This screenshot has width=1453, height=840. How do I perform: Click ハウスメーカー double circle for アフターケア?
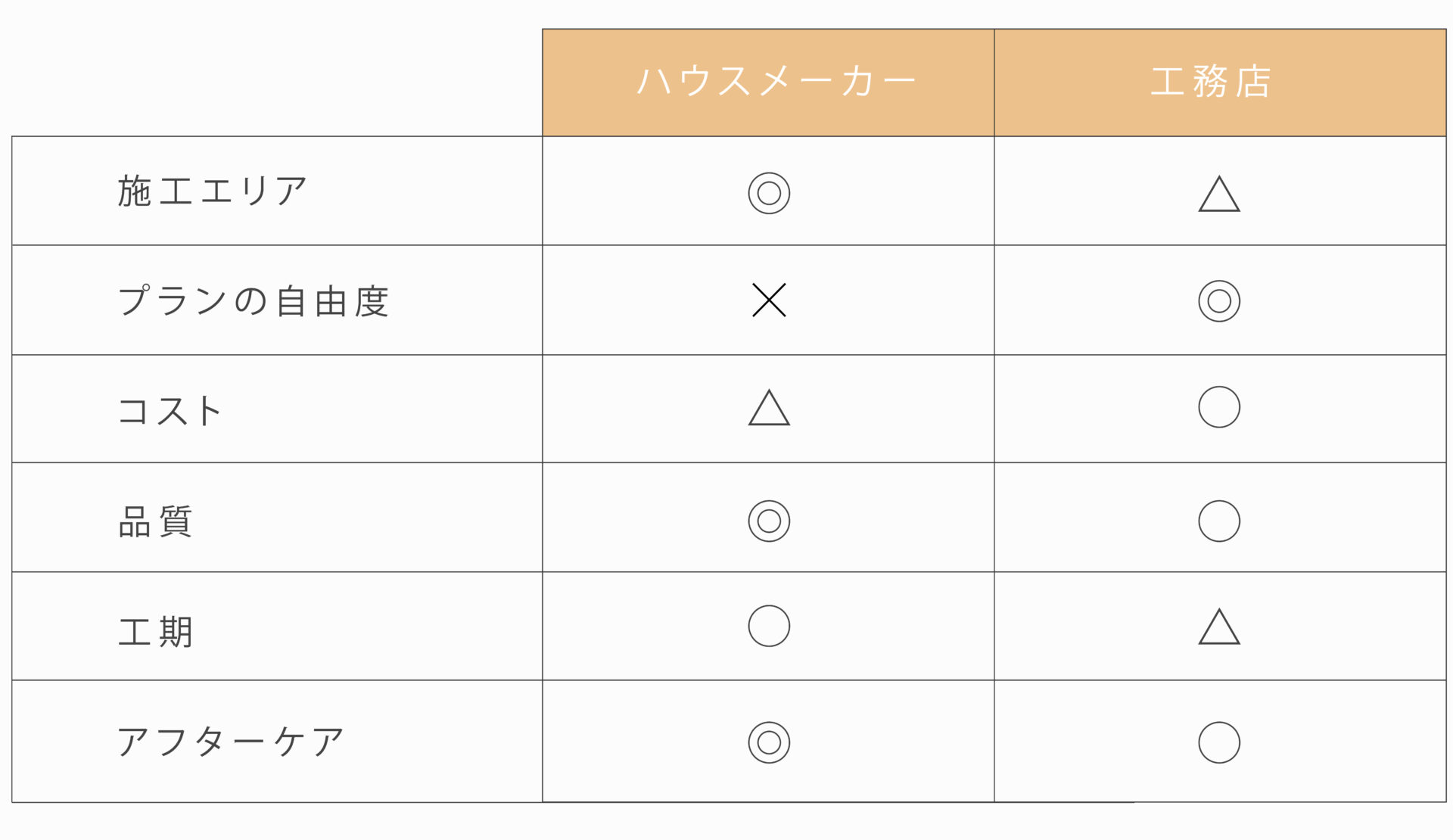click(x=769, y=742)
